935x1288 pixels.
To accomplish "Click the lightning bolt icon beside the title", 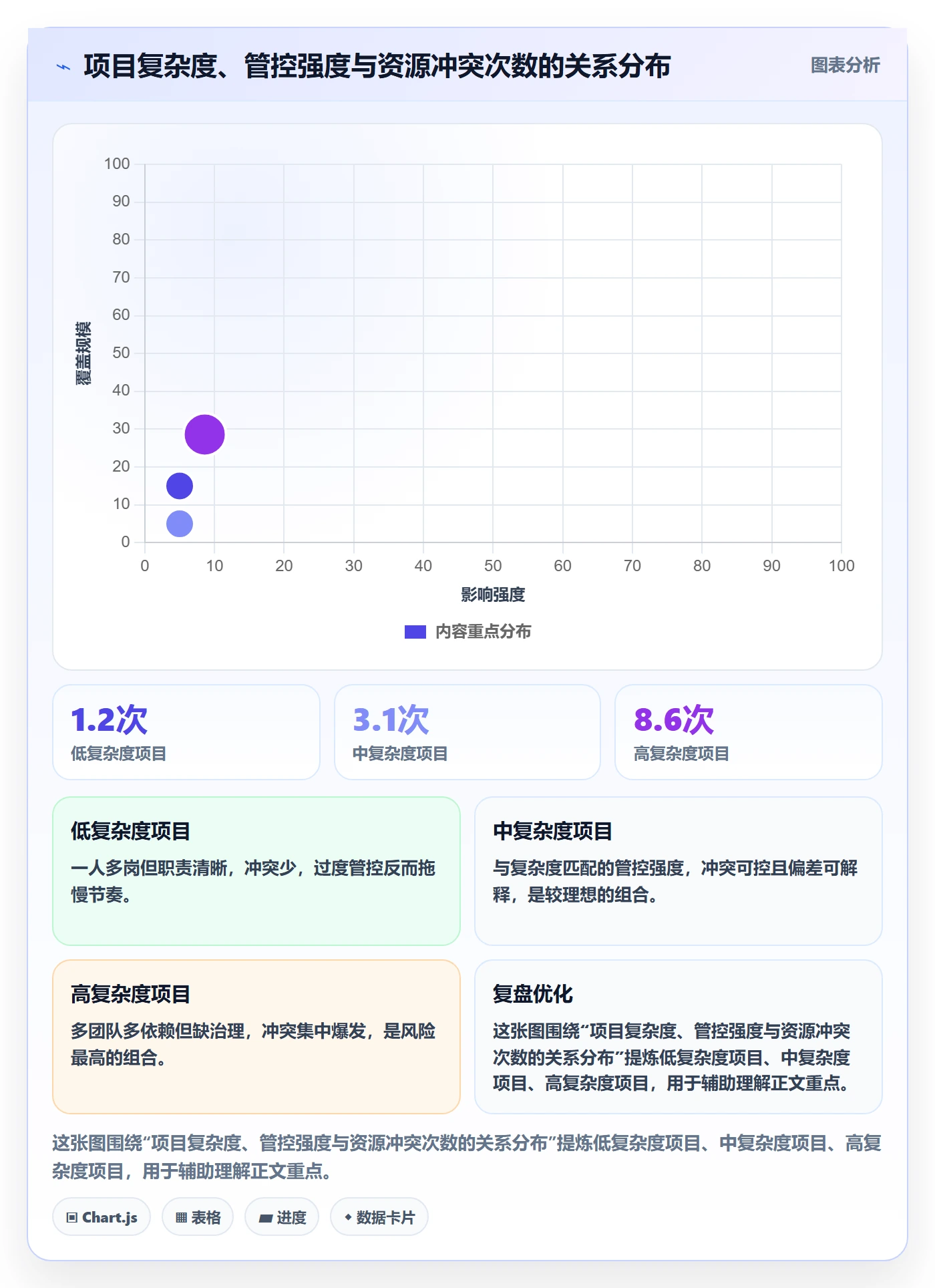I will click(63, 67).
